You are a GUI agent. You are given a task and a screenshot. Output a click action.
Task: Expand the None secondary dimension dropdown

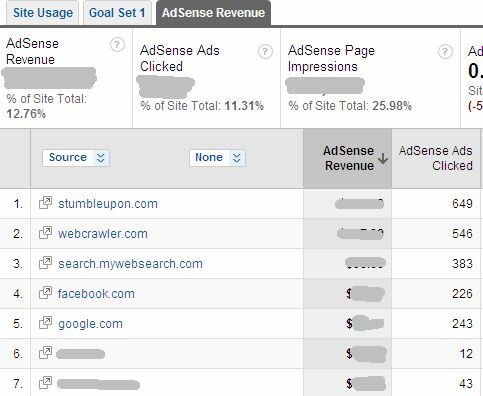click(217, 158)
